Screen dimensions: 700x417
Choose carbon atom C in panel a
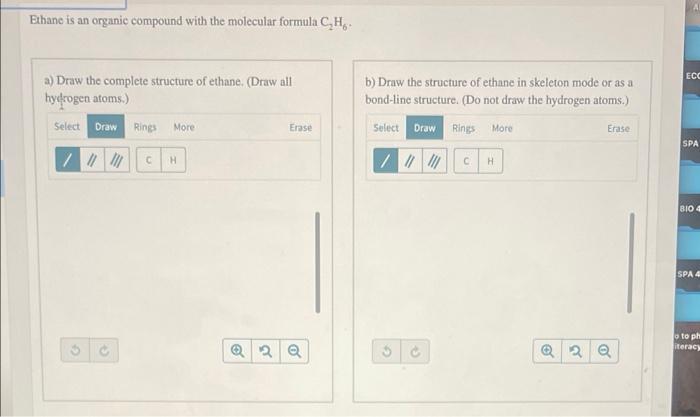pos(149,160)
